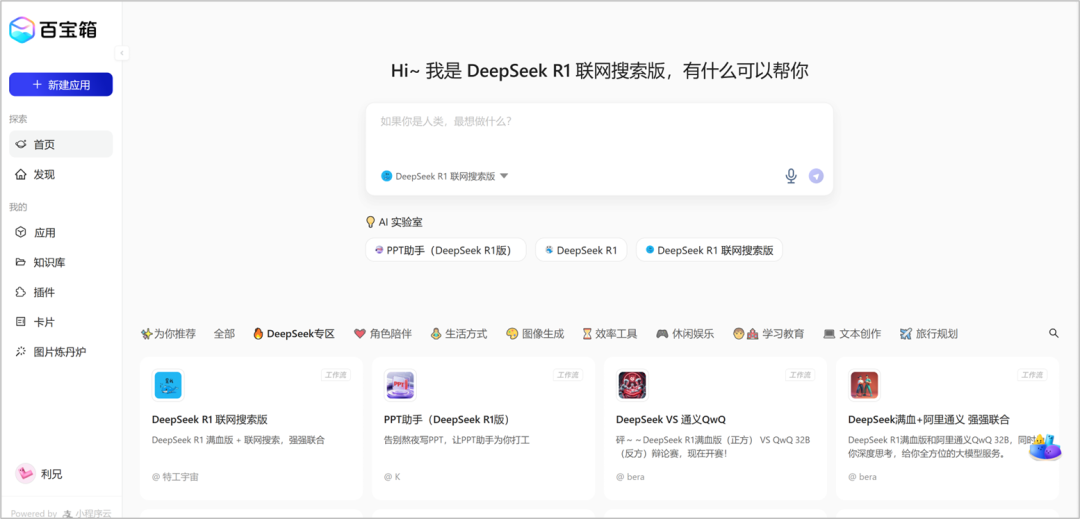Click the 工作流 tag on DeepSeek VS 通义QwQ card
This screenshot has width=1080, height=519.
800,375
